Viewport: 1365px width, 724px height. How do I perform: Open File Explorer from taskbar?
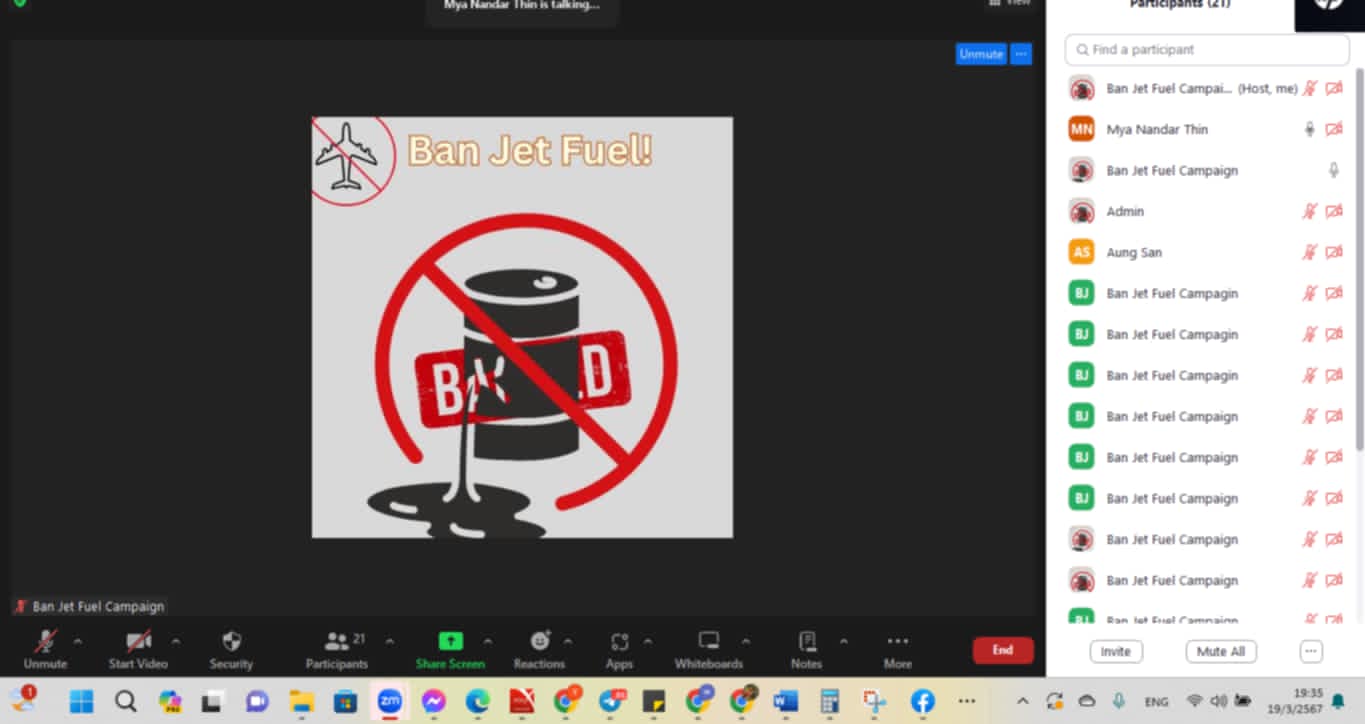pos(301,701)
